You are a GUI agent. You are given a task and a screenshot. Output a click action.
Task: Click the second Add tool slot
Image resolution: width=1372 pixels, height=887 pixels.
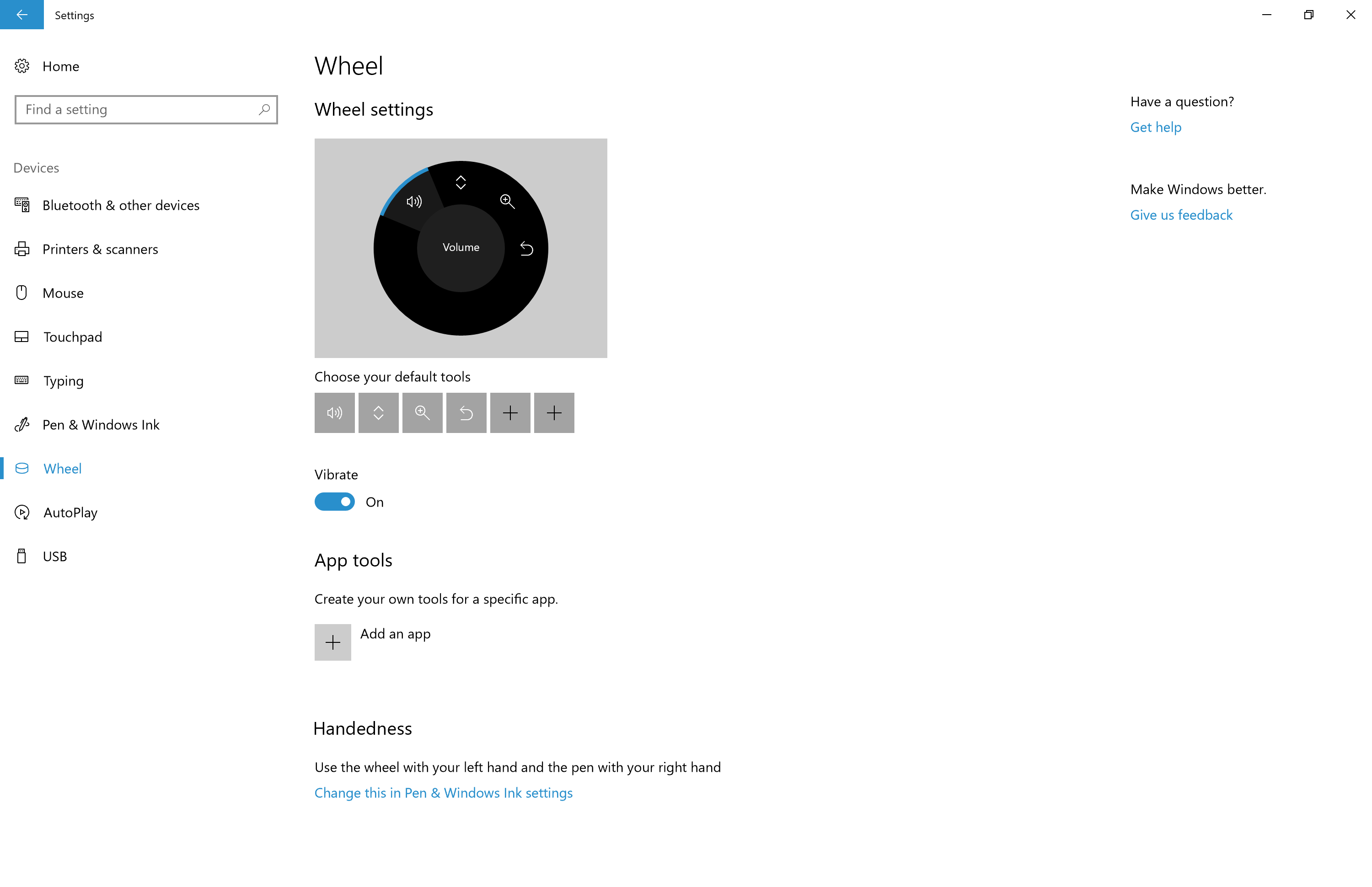click(x=553, y=412)
